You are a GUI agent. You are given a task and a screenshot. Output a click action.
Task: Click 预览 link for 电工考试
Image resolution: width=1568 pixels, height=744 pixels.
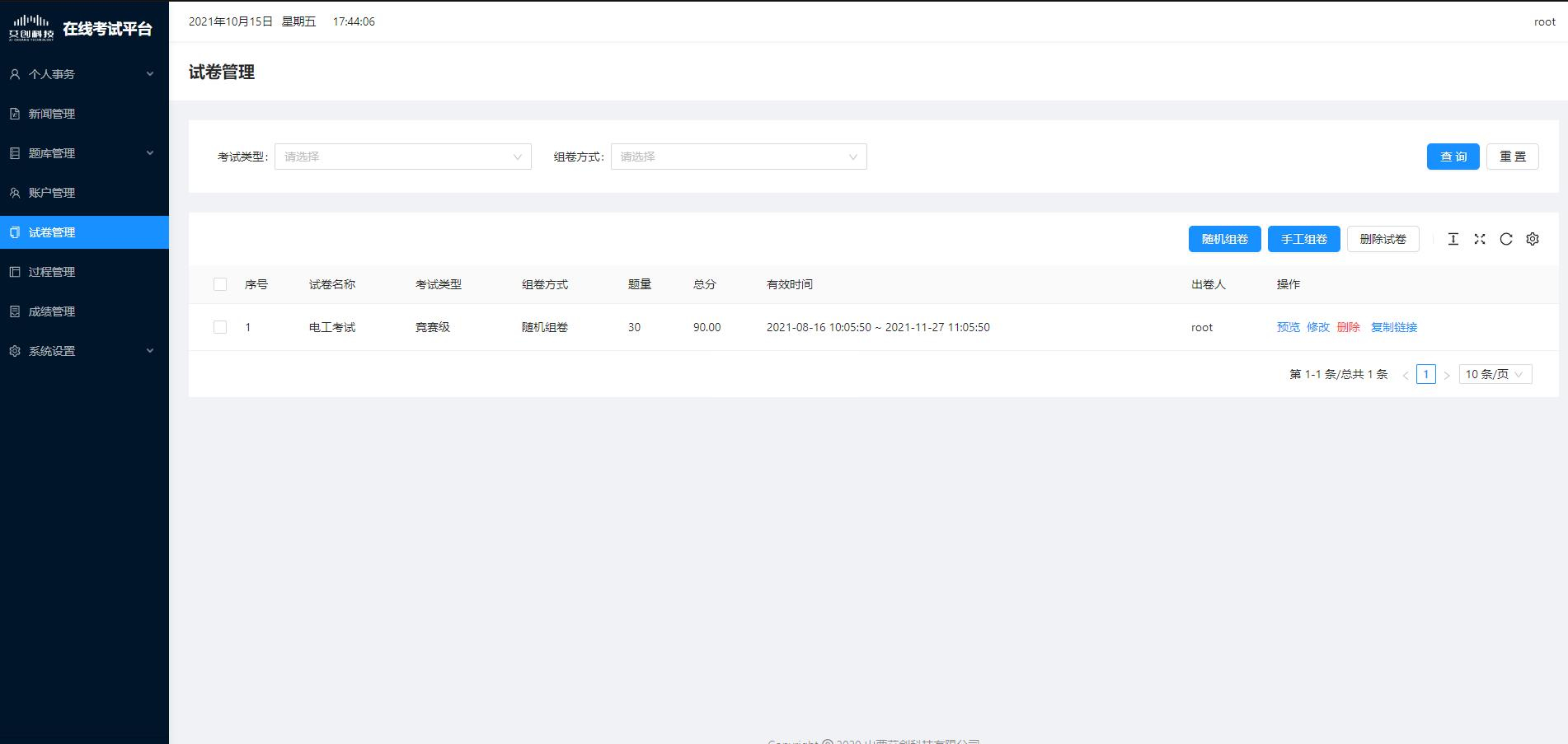click(x=1289, y=327)
